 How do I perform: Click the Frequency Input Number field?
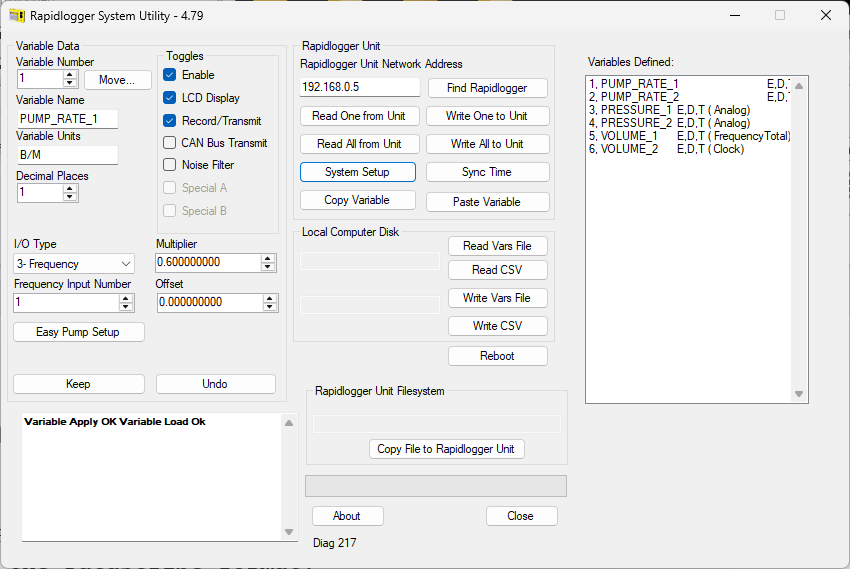[66, 303]
